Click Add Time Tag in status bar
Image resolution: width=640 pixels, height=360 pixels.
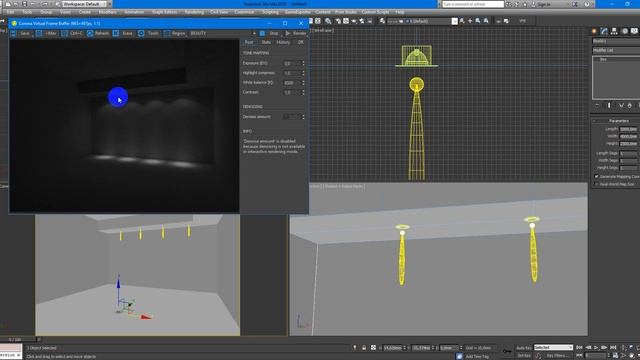477,356
